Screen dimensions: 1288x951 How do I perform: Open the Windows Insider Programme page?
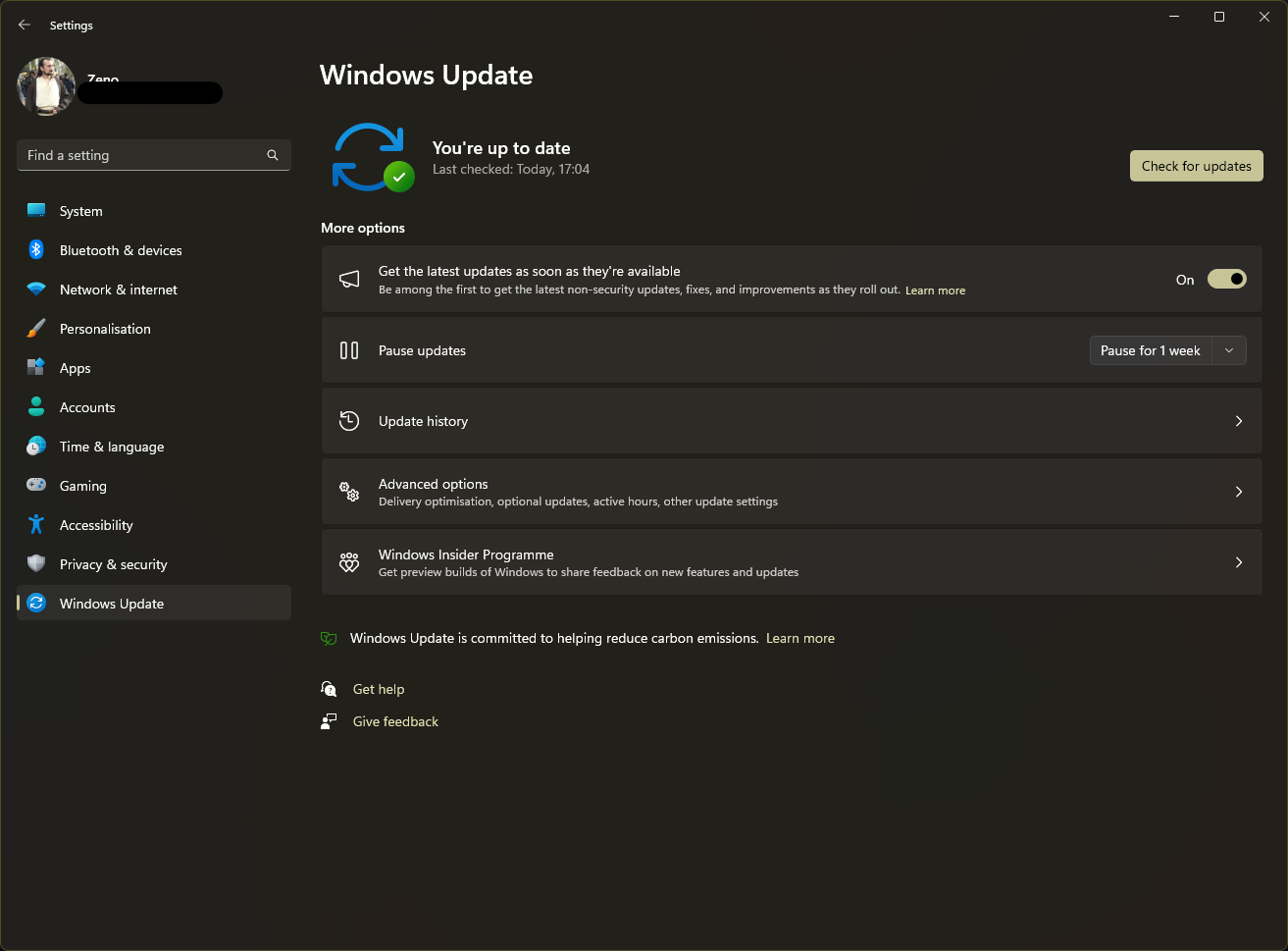[x=792, y=561]
